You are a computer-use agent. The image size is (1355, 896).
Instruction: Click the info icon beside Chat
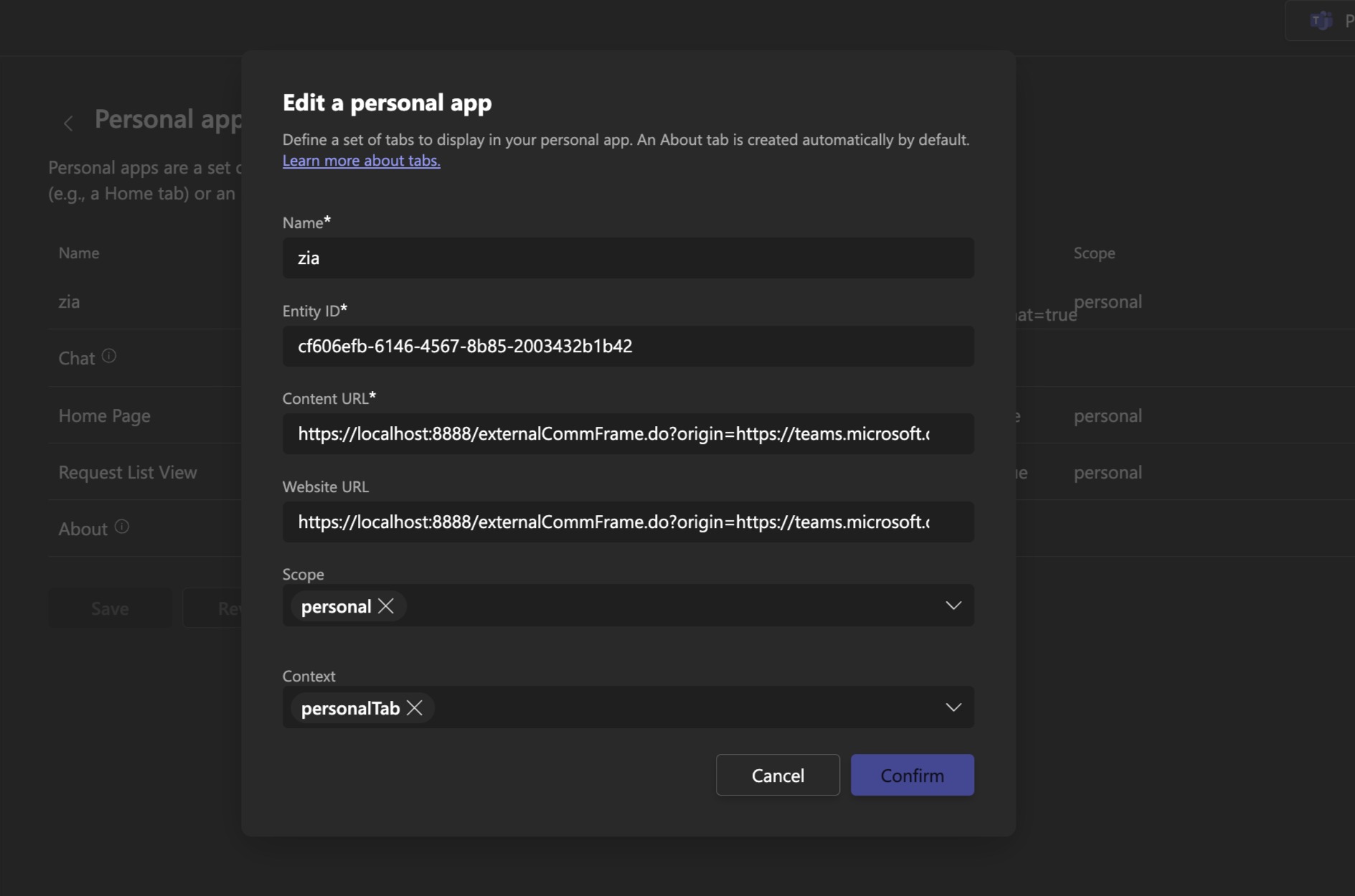[109, 356]
